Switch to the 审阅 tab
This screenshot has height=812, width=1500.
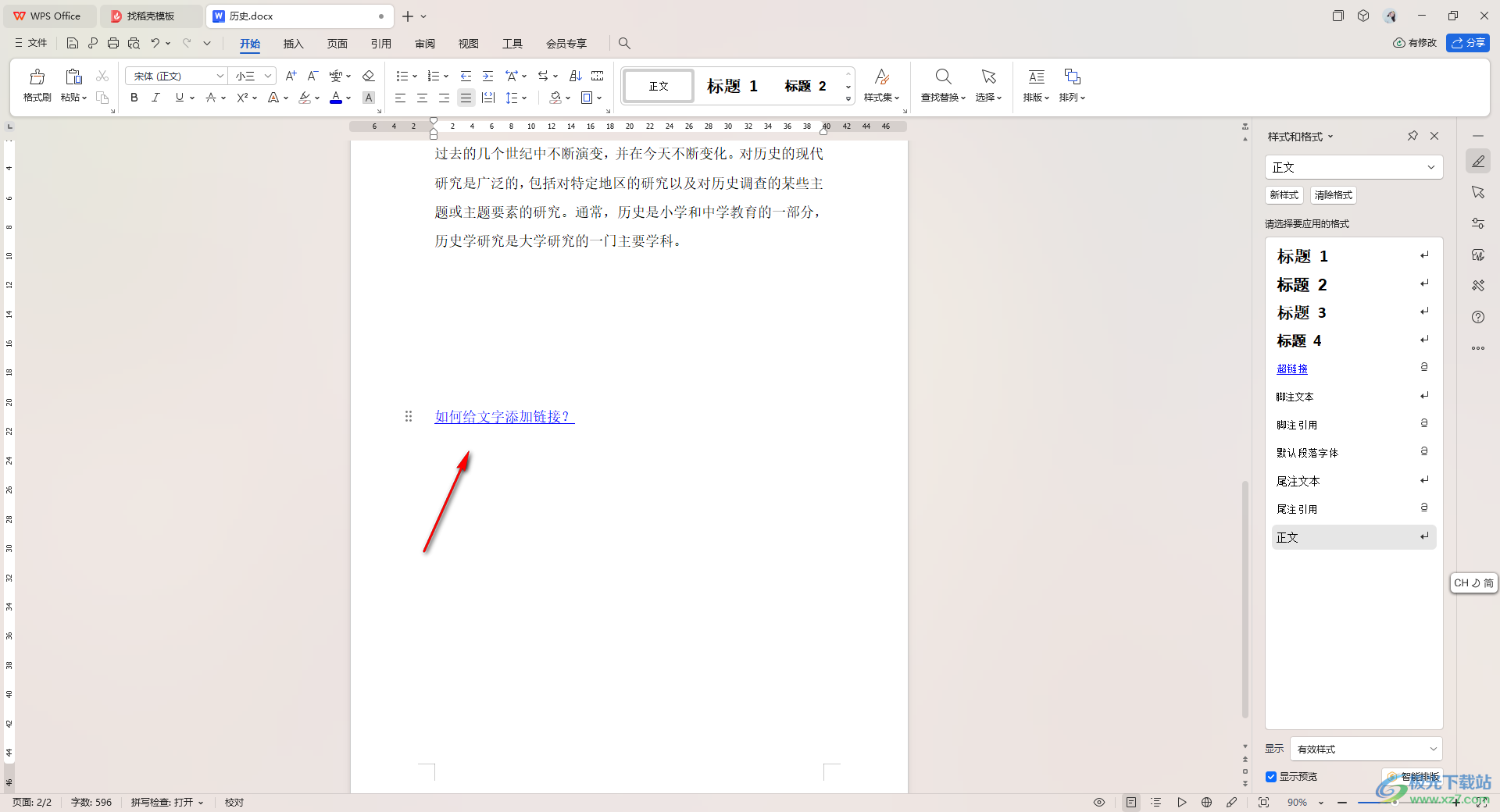[x=424, y=44]
